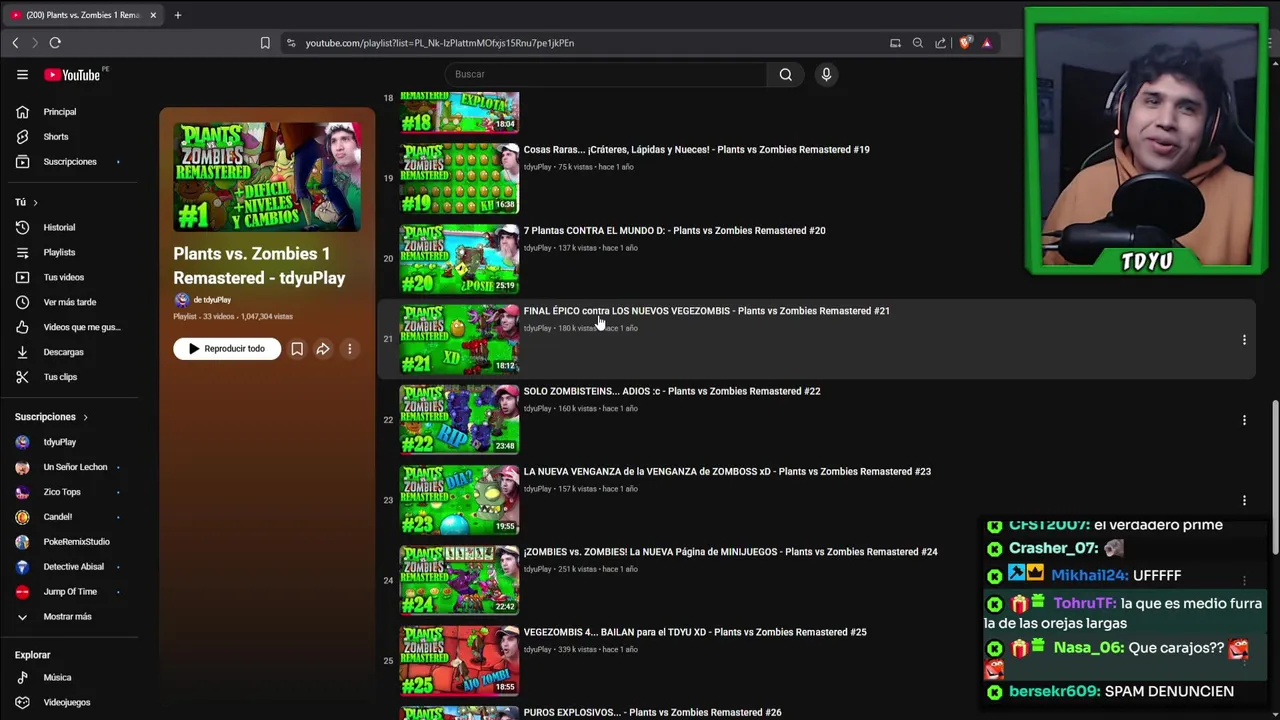1280x720 pixels.
Task: Click Reproducir todo button
Action: [x=227, y=349]
